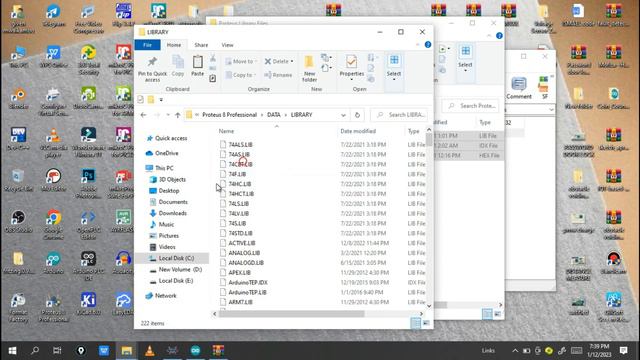Click the quick access toolbar properties icon
This screenshot has height=360, width=640.
tap(141, 99)
